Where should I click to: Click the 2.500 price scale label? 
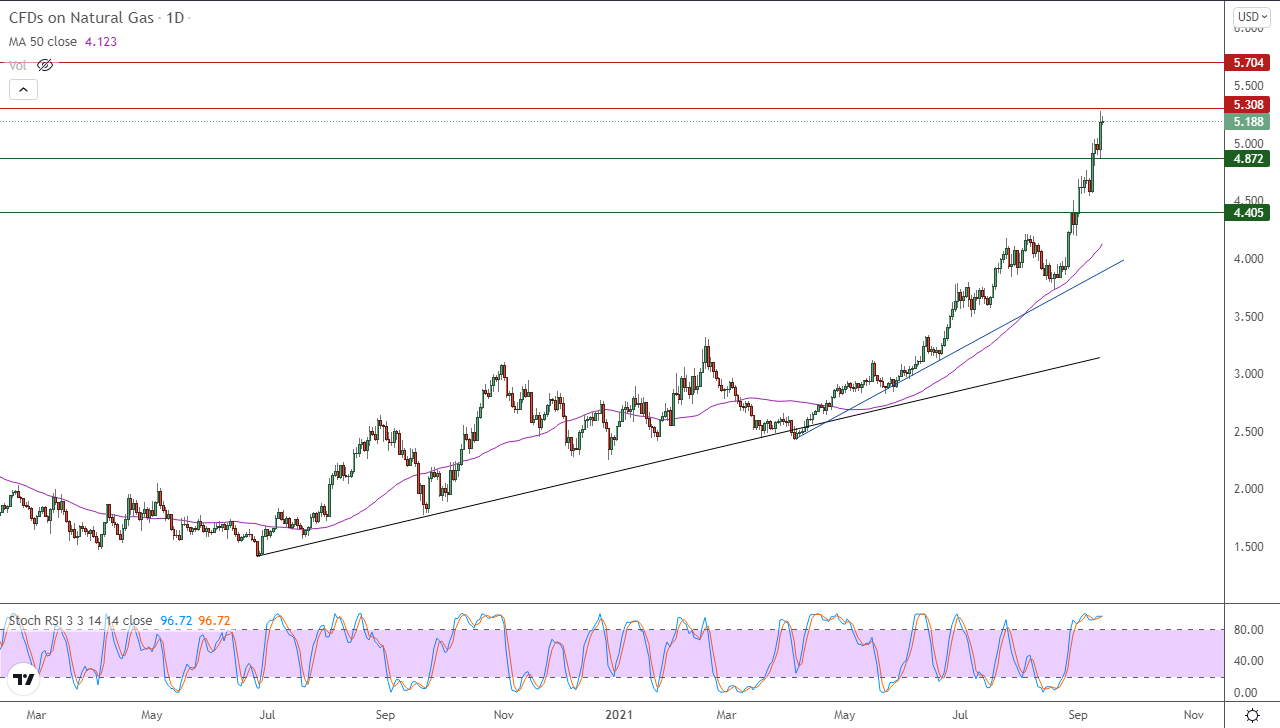click(x=1249, y=432)
